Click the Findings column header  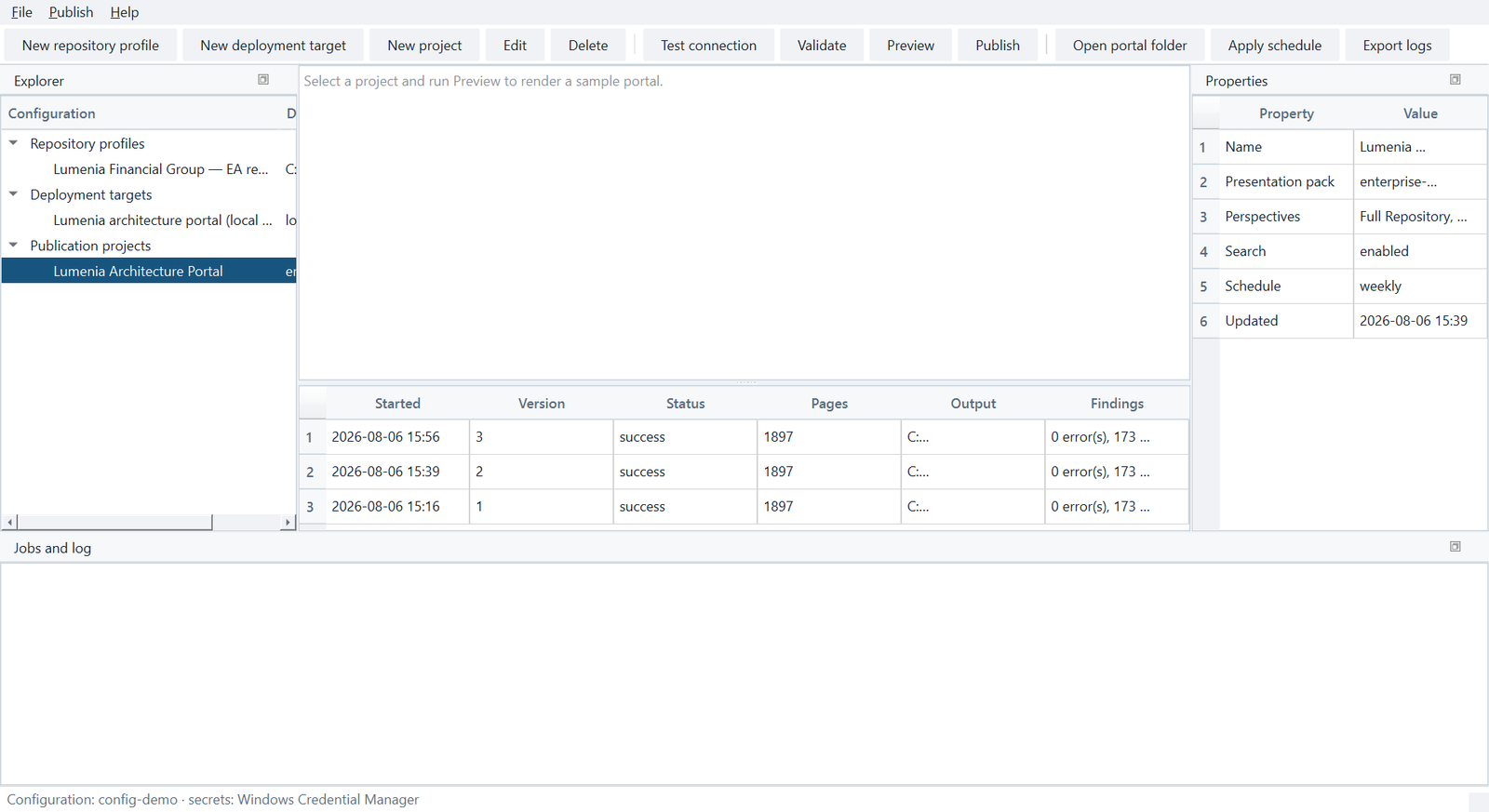click(1117, 404)
